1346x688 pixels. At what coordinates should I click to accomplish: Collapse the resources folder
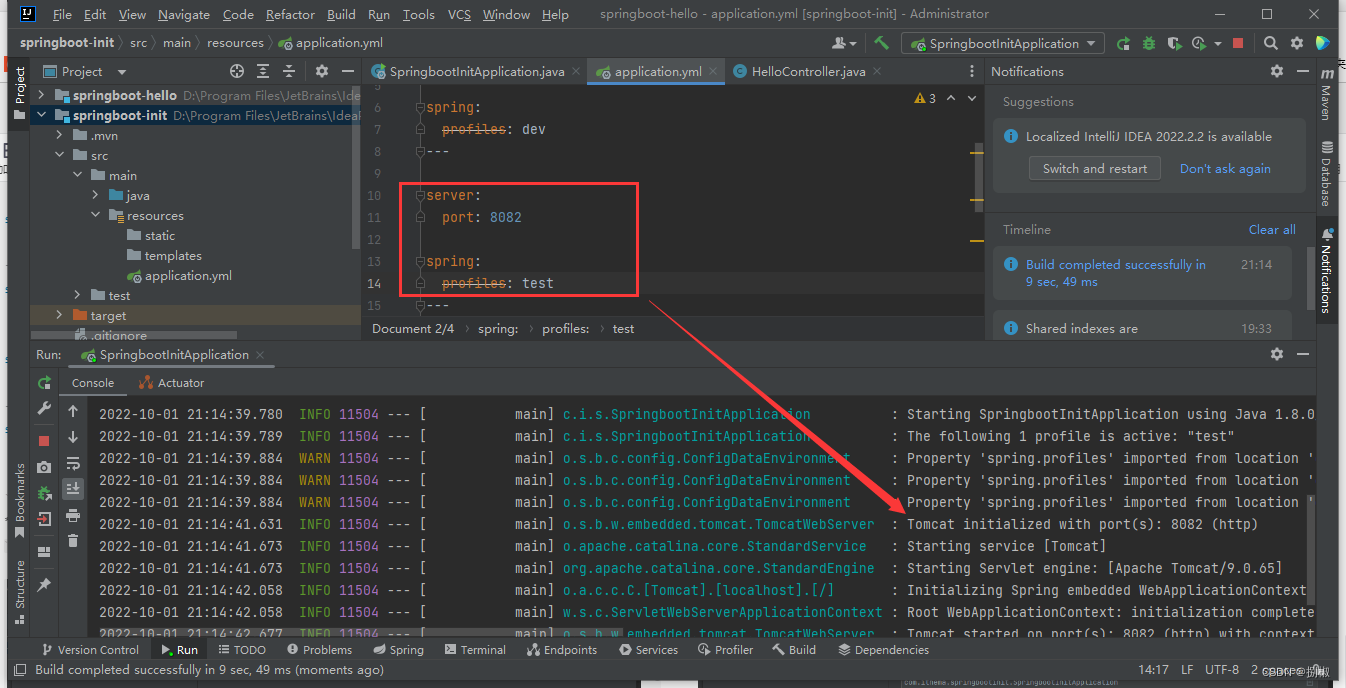[95, 215]
